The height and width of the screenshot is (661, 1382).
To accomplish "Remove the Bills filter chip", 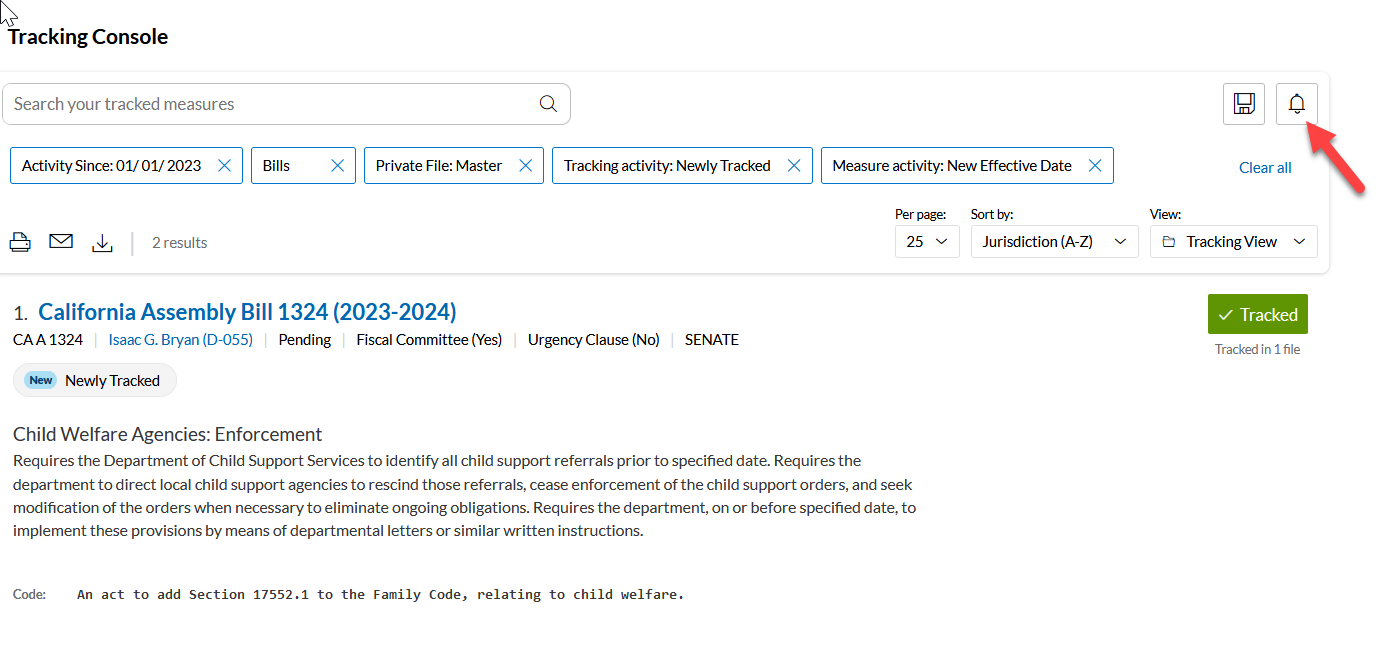I will [337, 165].
